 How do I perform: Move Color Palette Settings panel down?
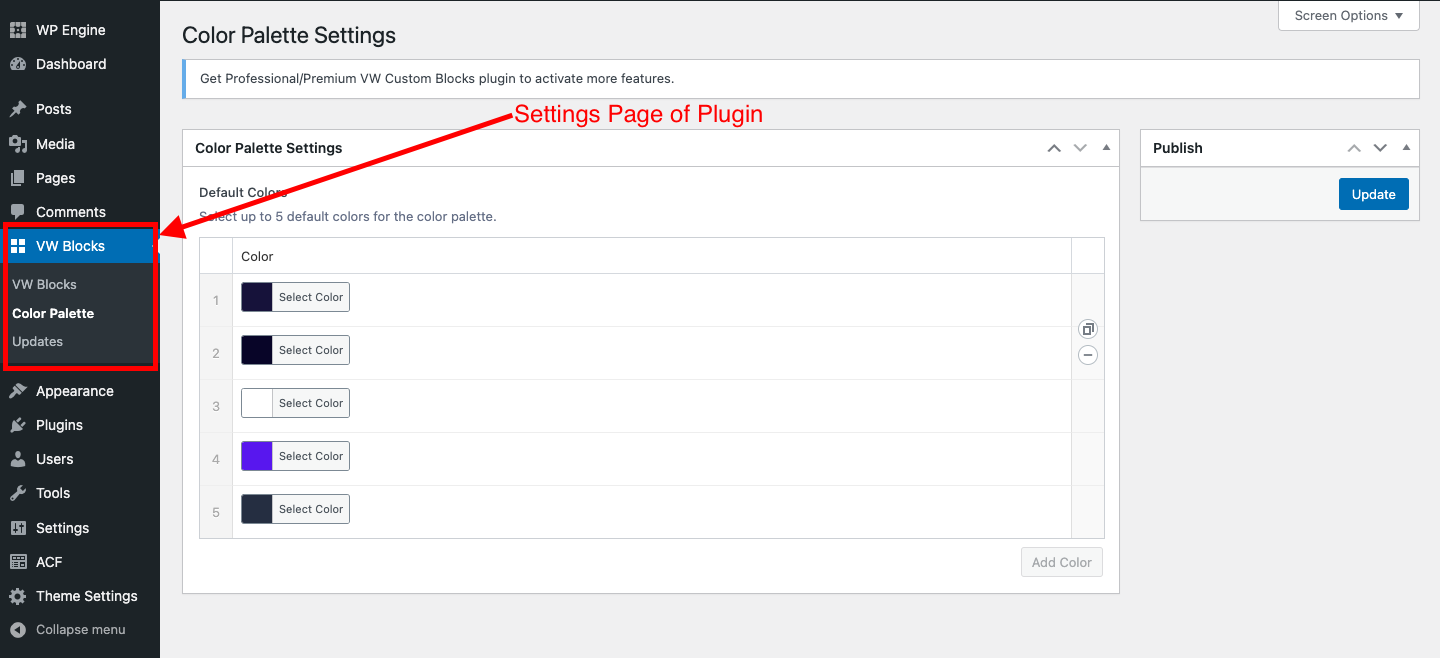pos(1080,148)
